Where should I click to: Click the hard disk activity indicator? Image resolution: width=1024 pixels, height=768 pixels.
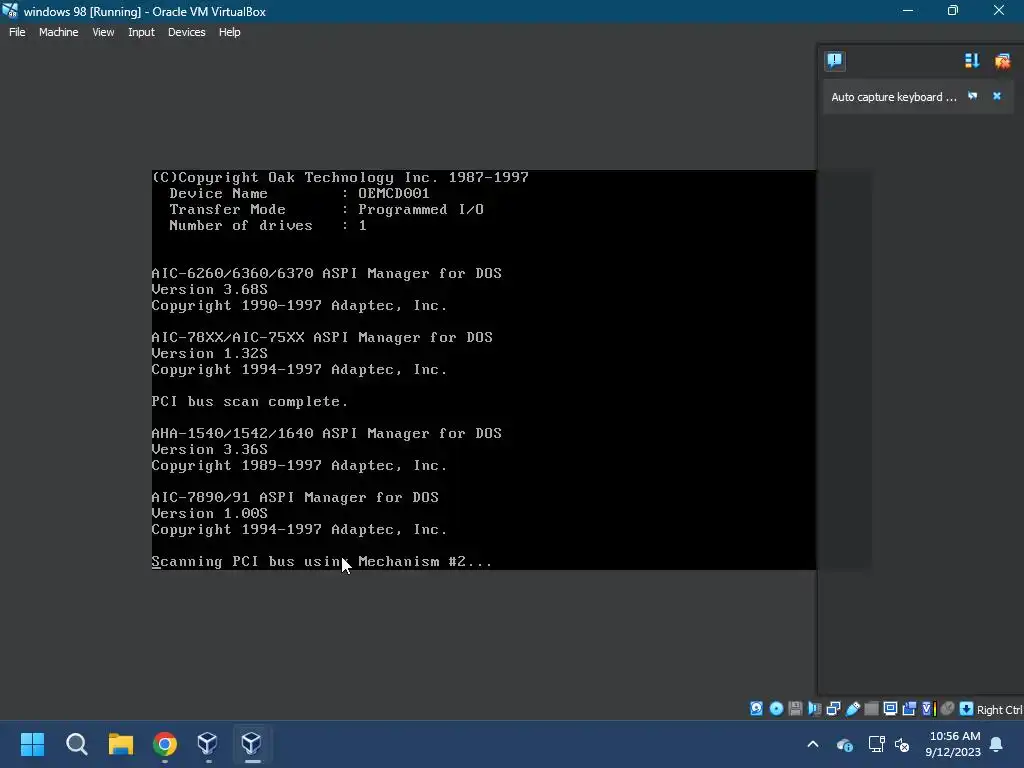tap(756, 709)
